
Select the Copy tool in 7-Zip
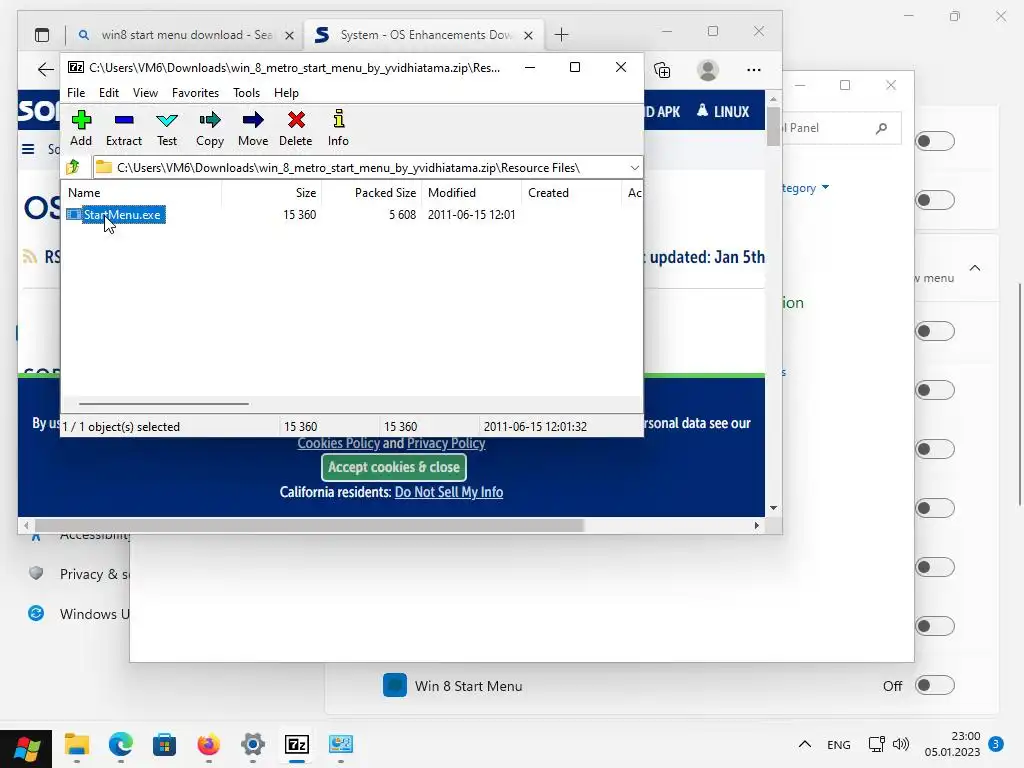(x=210, y=128)
